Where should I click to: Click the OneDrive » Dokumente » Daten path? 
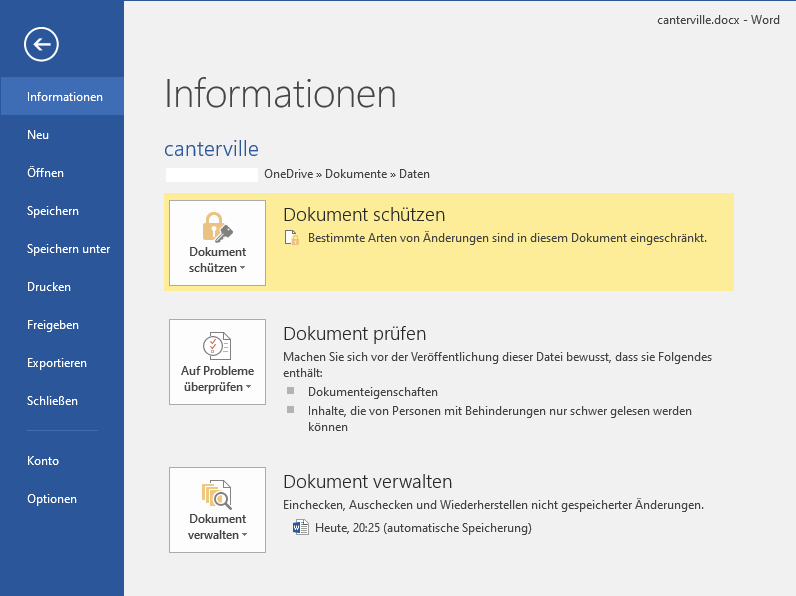(x=347, y=174)
